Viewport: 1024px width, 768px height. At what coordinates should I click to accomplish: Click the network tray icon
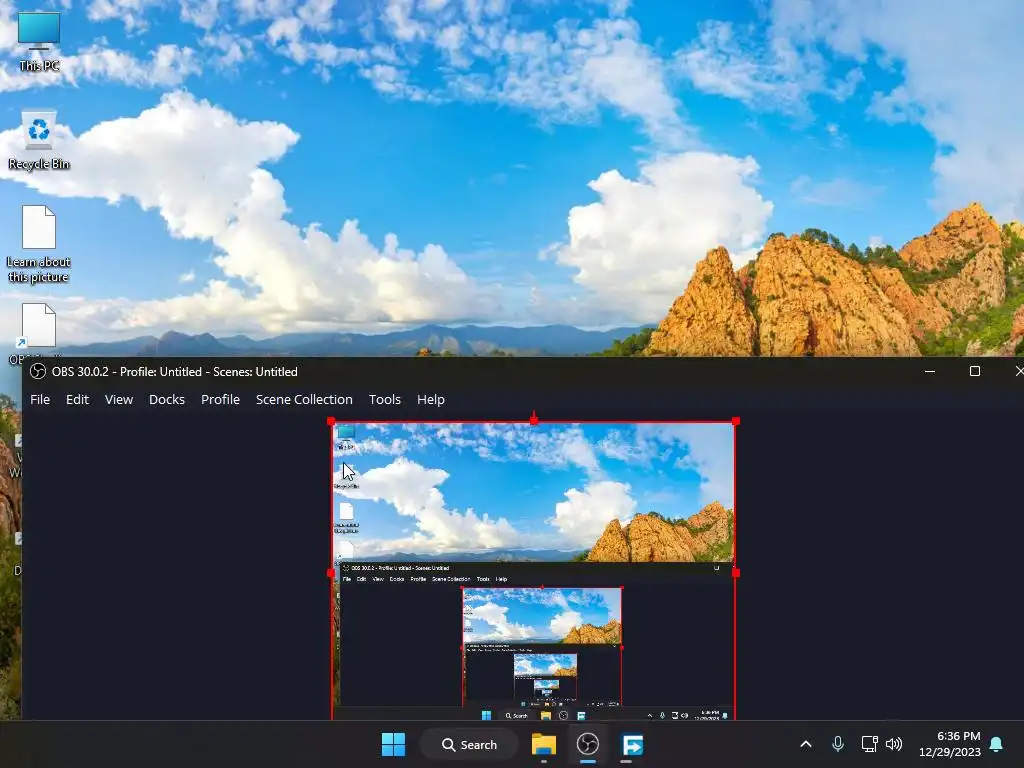[x=869, y=744]
